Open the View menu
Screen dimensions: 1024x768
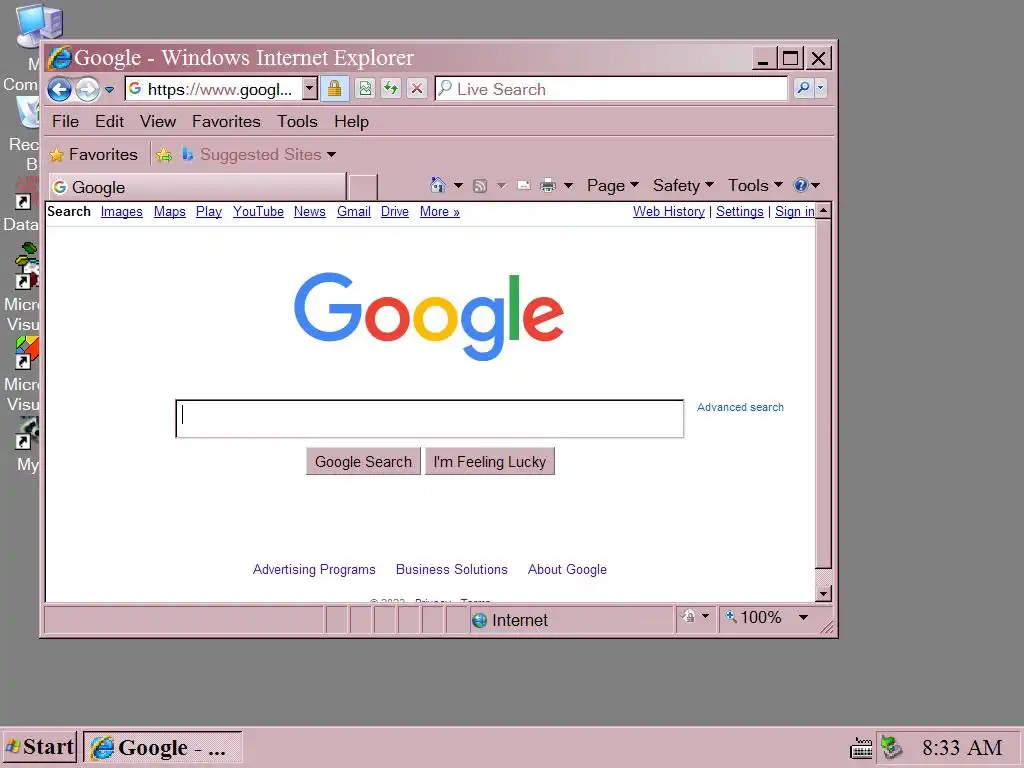click(157, 121)
